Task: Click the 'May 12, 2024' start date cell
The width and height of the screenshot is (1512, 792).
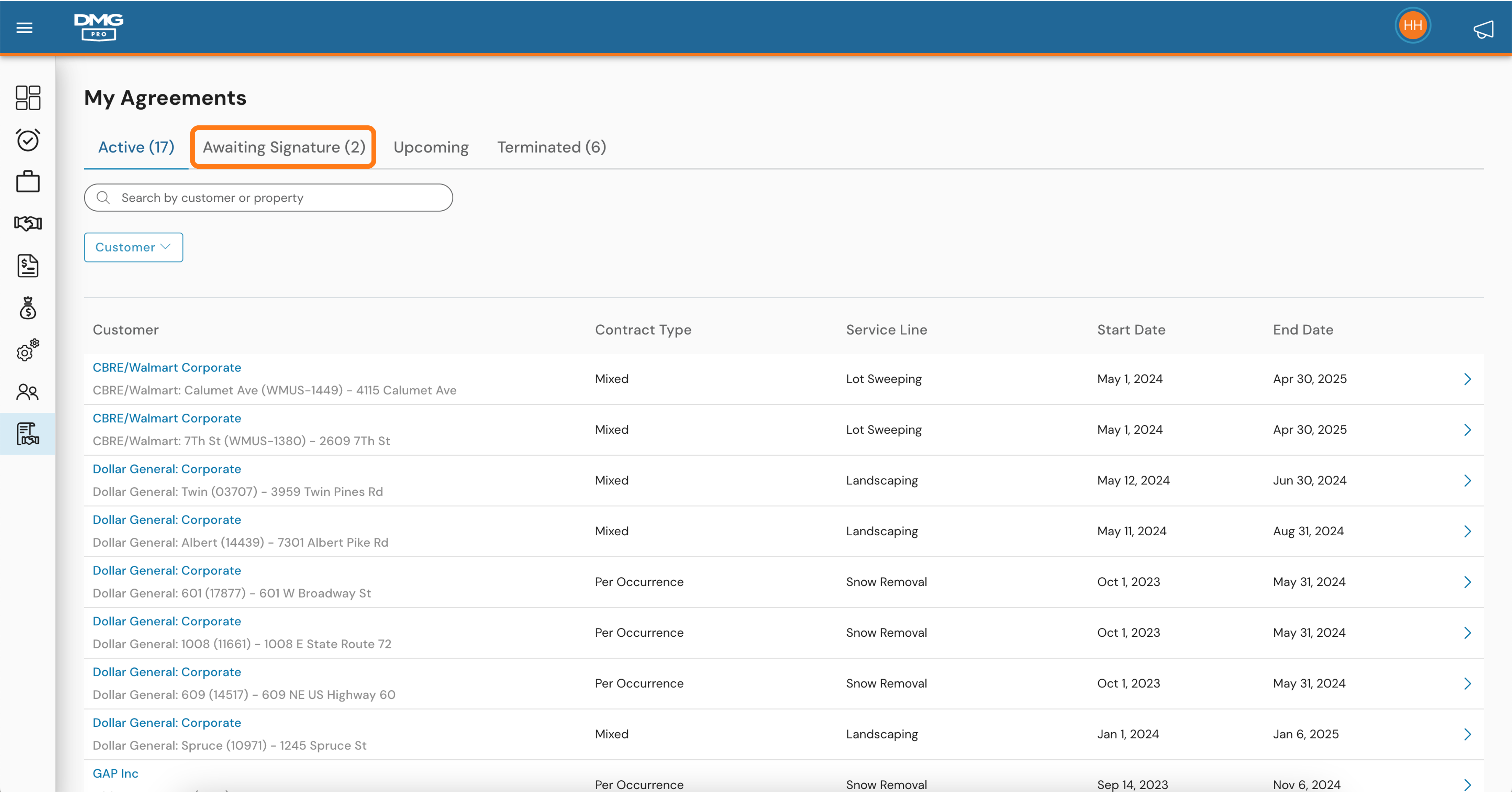Action: tap(1133, 481)
